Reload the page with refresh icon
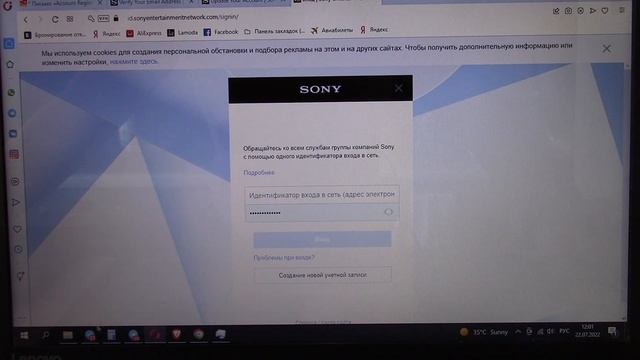 [55, 19]
